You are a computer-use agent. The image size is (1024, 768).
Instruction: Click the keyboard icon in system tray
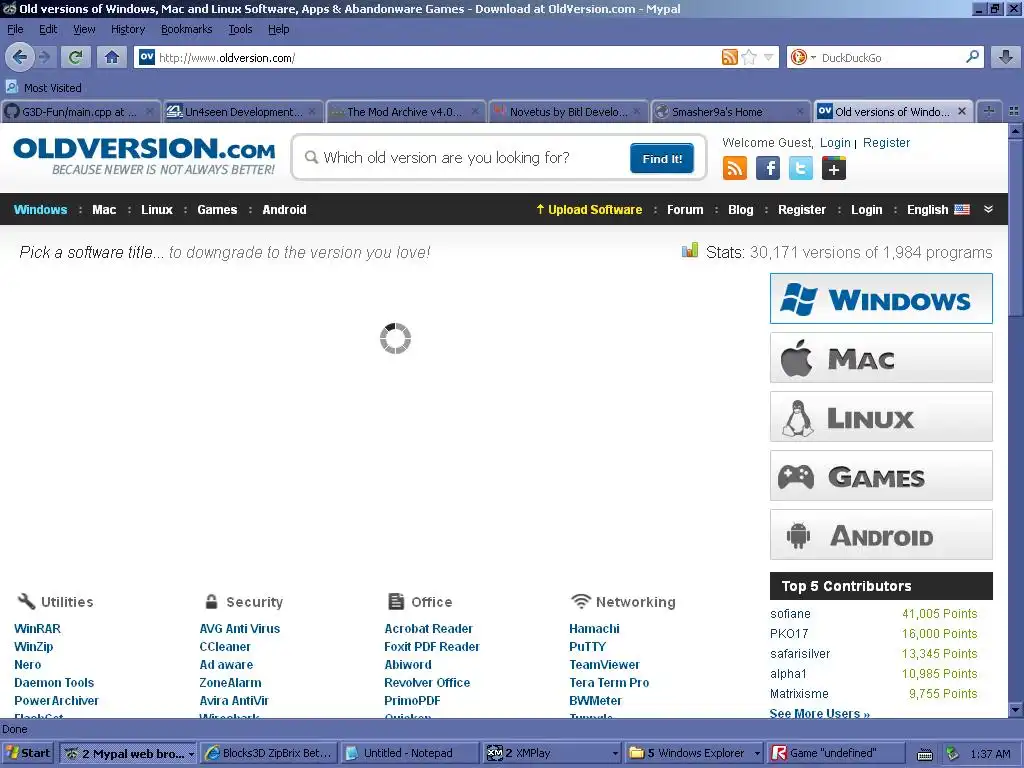tap(925, 754)
